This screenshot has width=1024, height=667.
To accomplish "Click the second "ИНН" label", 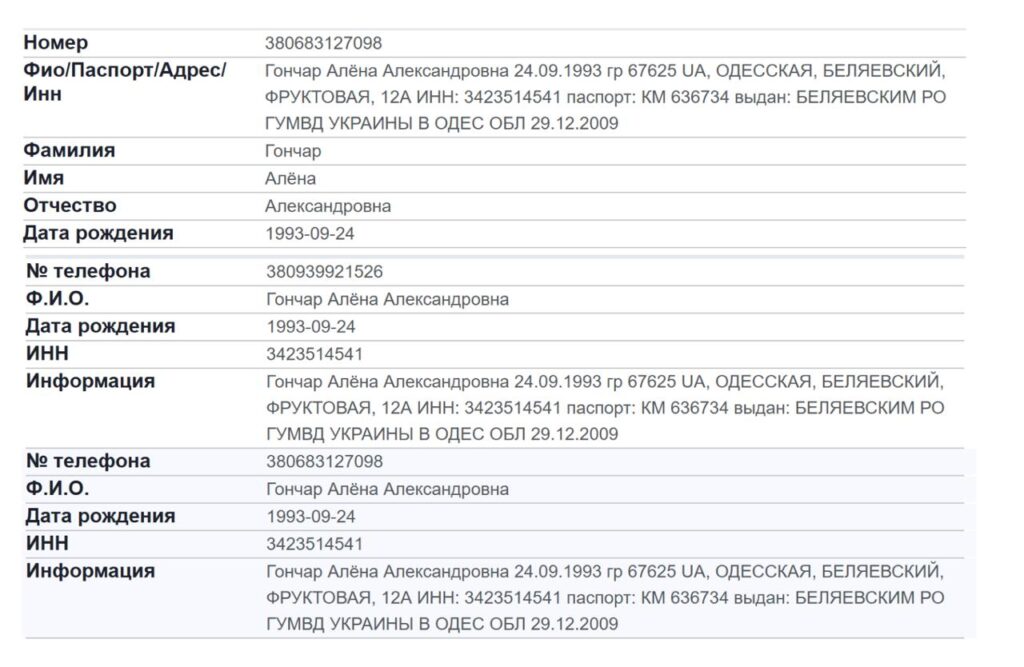I will (47, 544).
